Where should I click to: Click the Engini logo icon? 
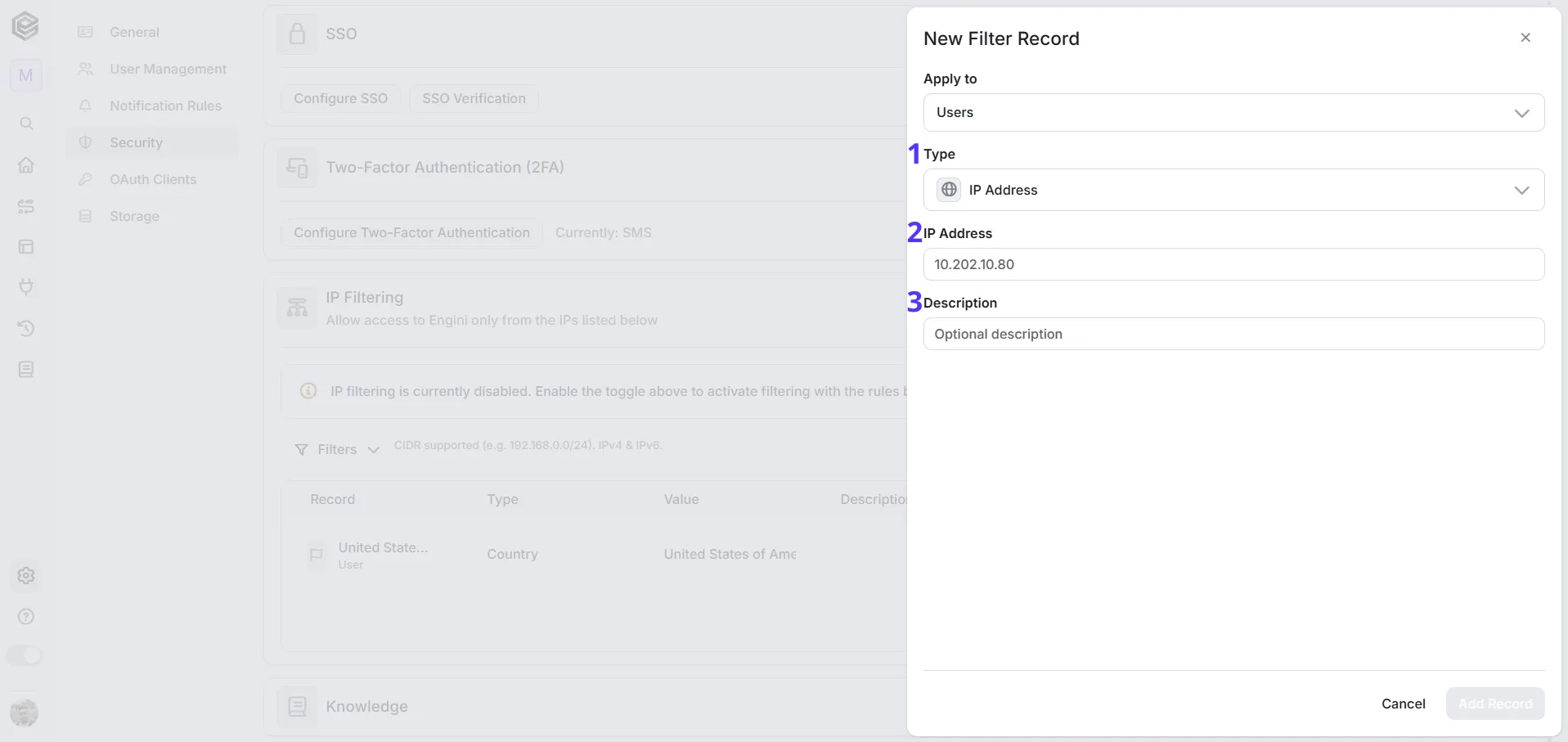[x=25, y=26]
